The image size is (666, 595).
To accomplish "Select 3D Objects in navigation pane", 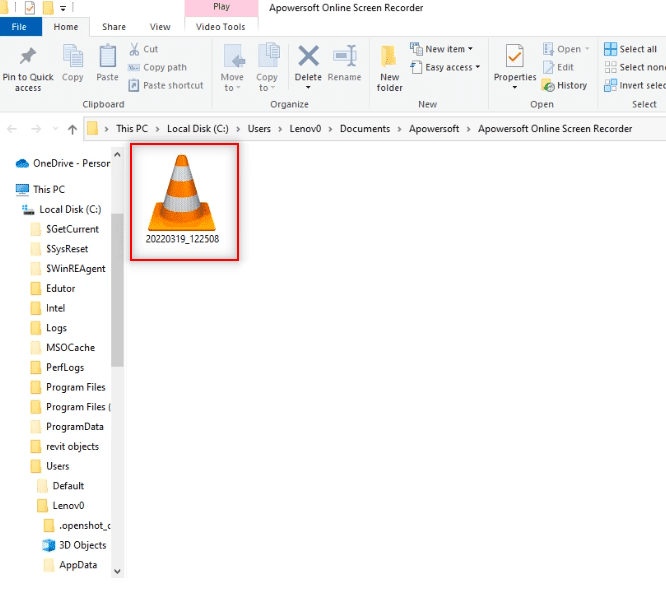I will click(x=74, y=545).
